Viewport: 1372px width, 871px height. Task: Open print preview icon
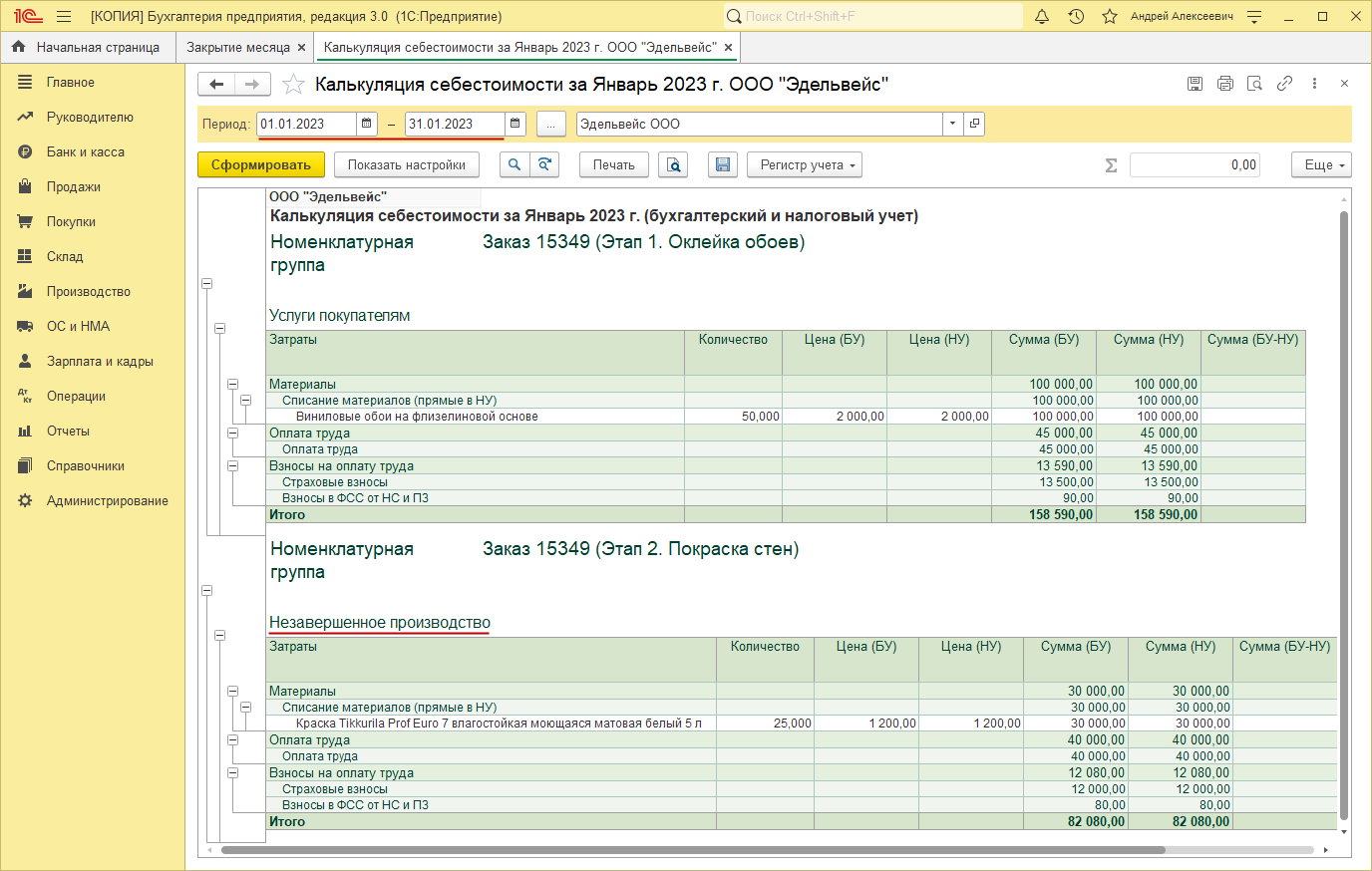(674, 164)
